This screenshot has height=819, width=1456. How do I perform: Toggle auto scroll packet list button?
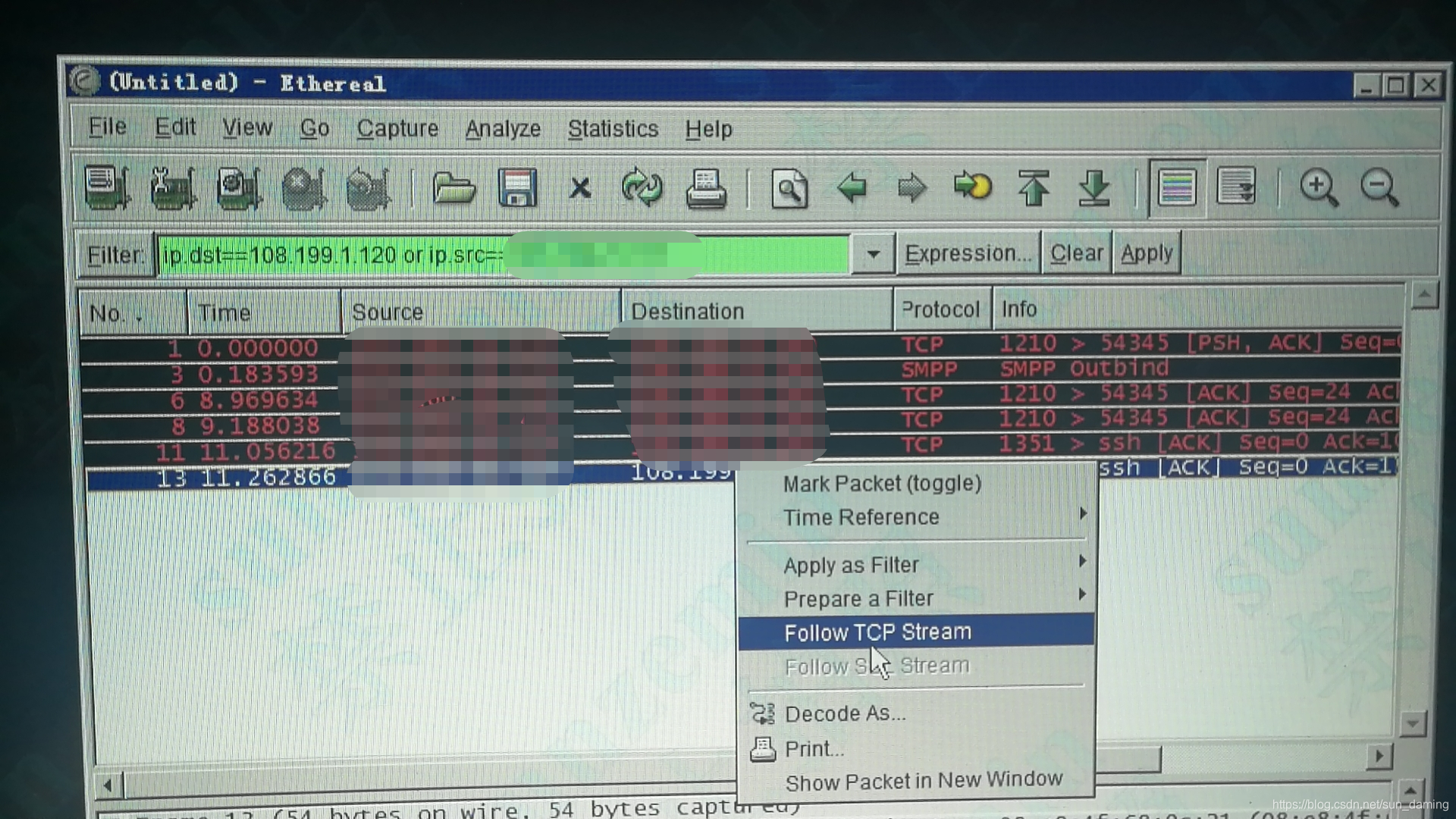(1236, 187)
